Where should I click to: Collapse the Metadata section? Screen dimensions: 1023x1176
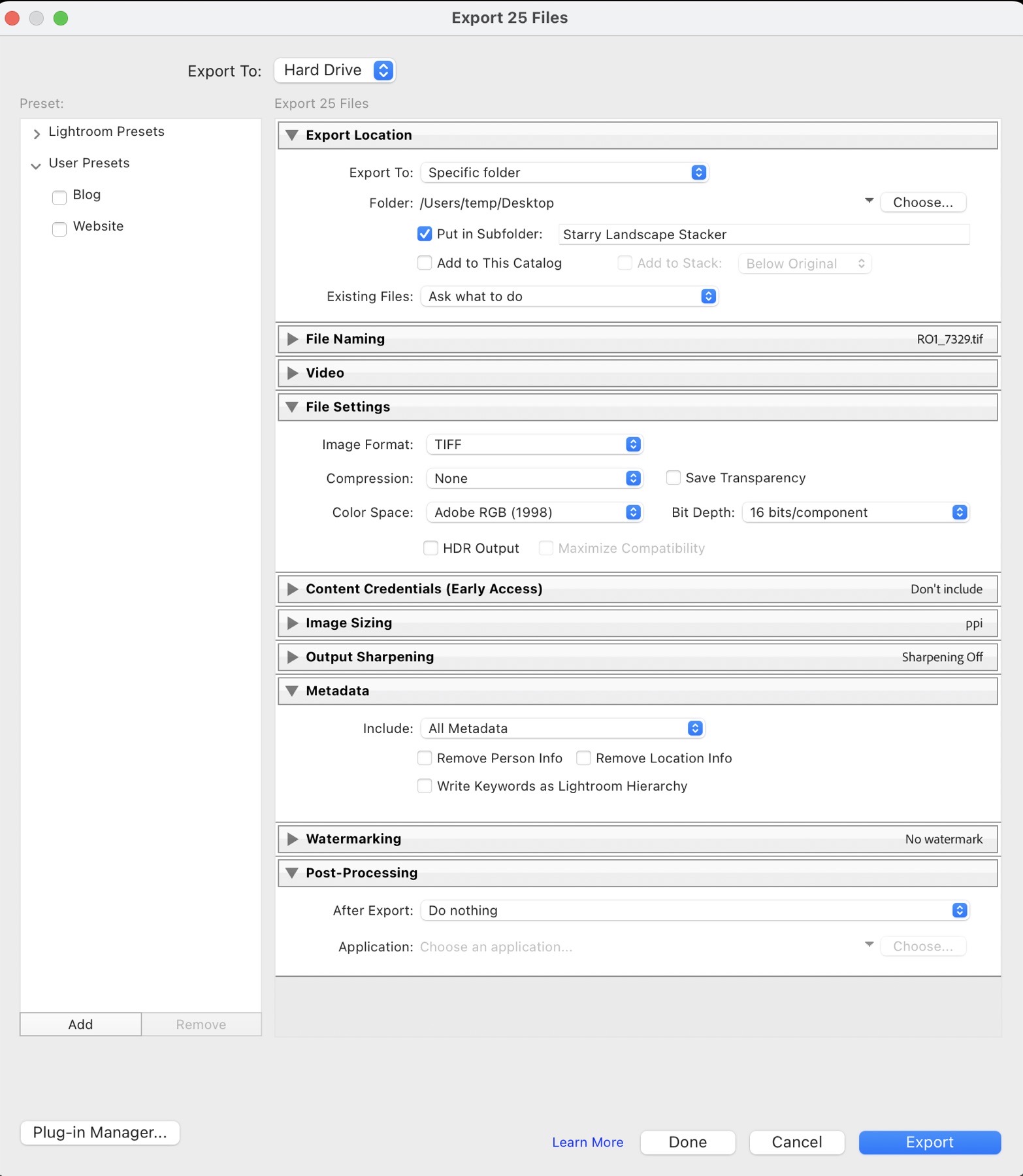(292, 691)
